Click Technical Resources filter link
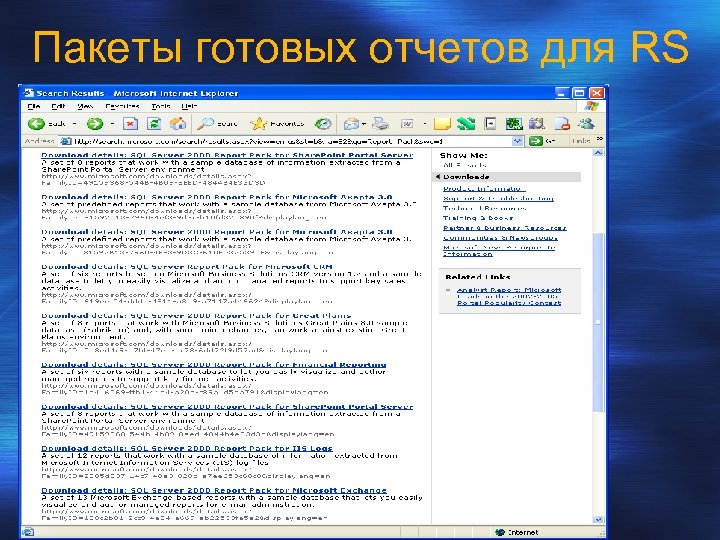Image resolution: width=720 pixels, height=540 pixels. click(484, 208)
